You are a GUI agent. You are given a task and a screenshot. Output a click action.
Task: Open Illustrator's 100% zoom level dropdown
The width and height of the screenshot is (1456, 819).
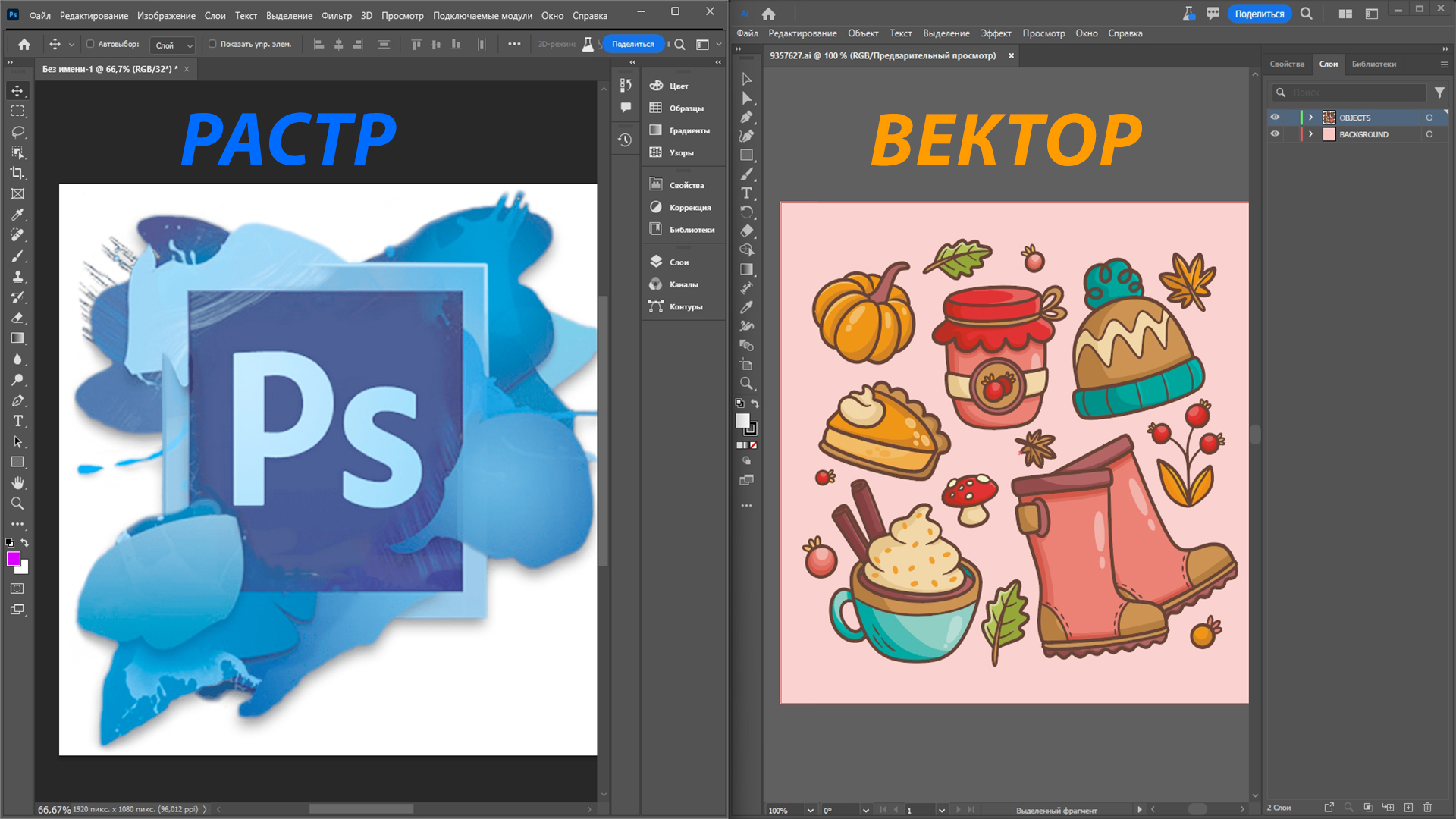click(810, 810)
